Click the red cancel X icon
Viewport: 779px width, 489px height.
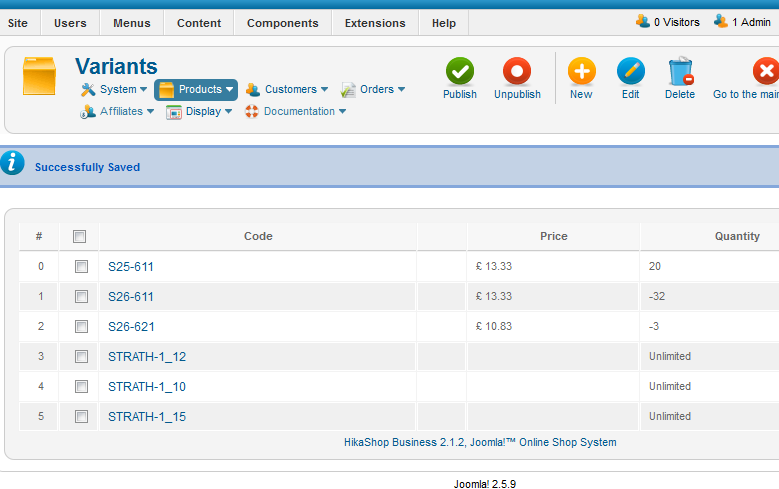766,71
